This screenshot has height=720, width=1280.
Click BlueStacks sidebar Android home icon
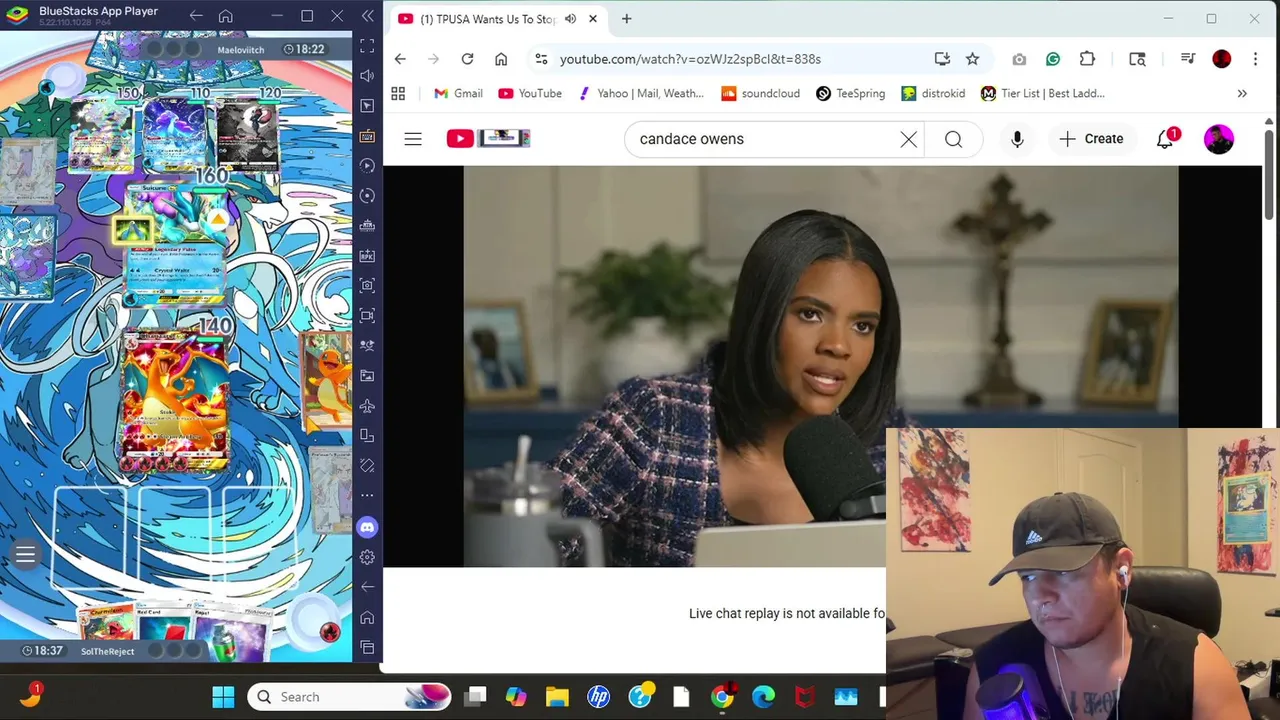[367, 617]
